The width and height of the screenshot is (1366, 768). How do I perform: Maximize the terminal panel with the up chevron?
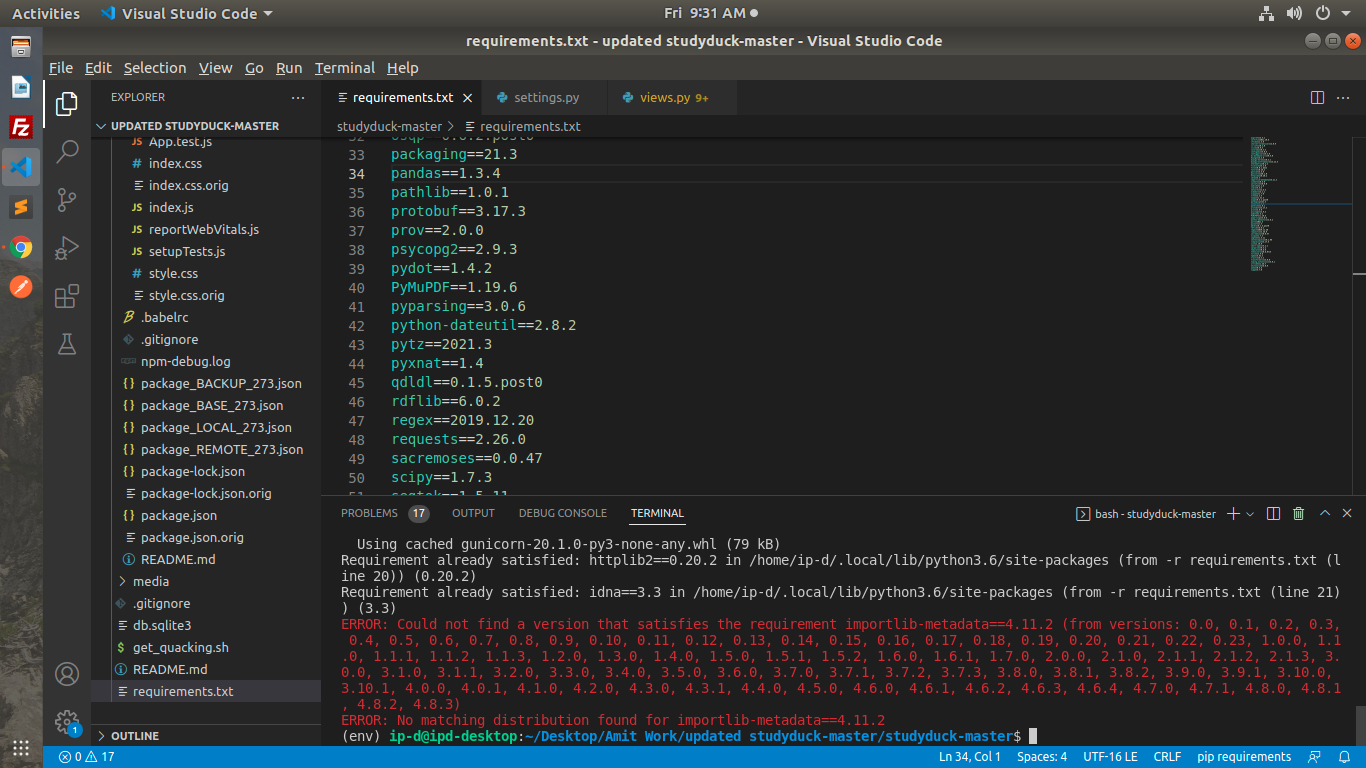[1325, 514]
